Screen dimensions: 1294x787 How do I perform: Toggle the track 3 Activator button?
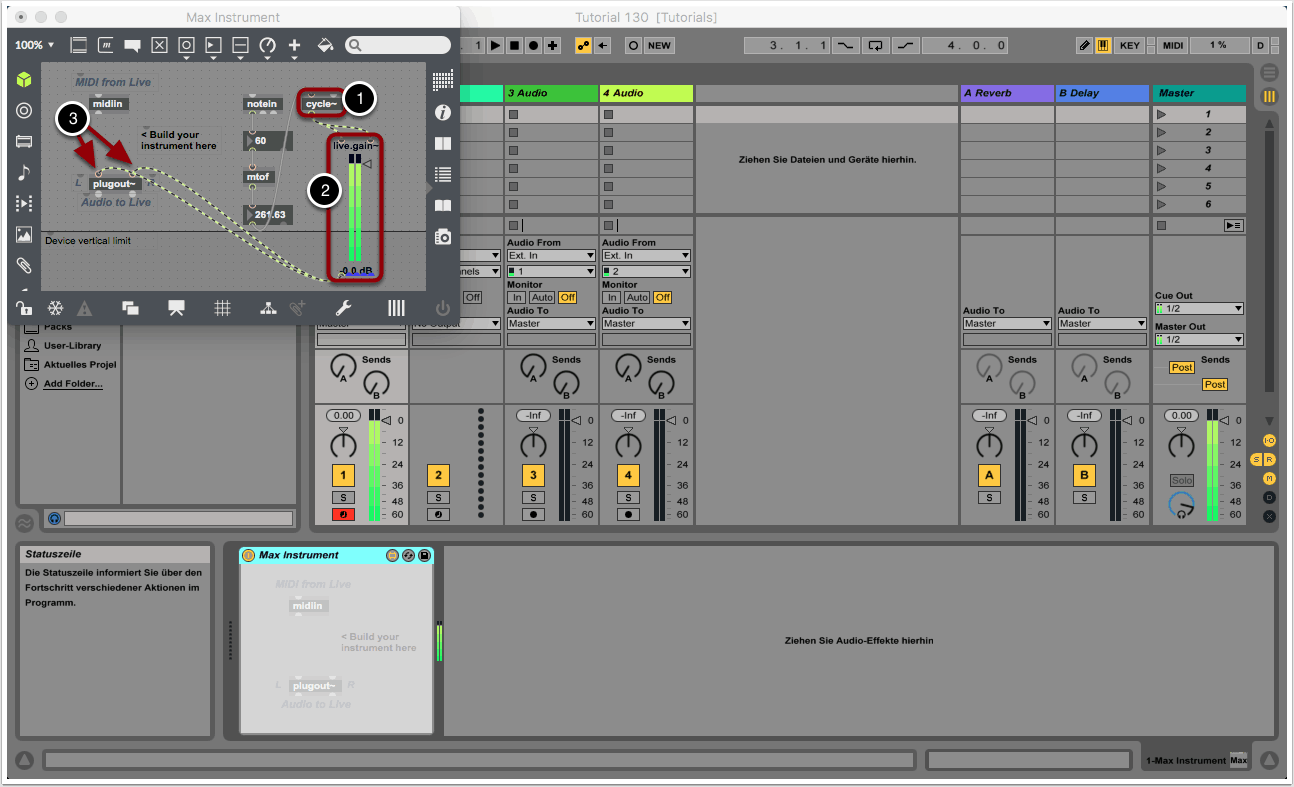pyautogui.click(x=533, y=475)
